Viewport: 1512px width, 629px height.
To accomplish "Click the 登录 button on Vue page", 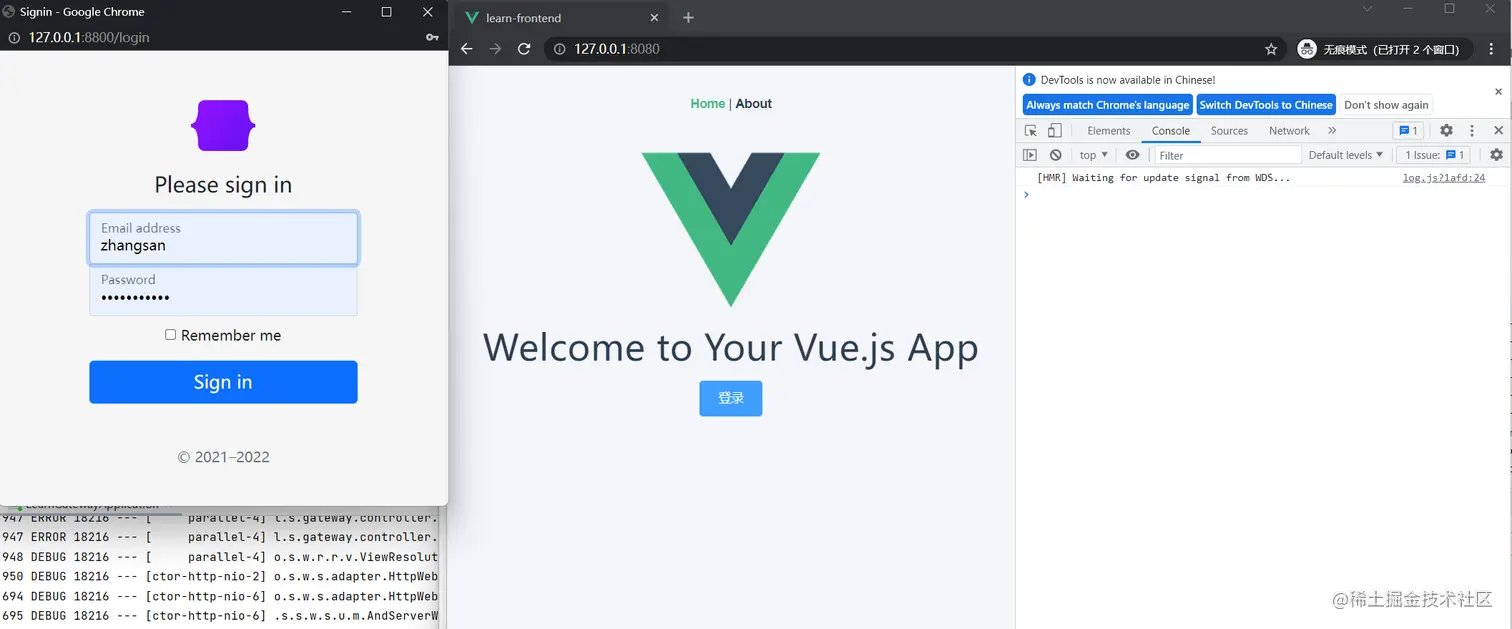I will (731, 398).
